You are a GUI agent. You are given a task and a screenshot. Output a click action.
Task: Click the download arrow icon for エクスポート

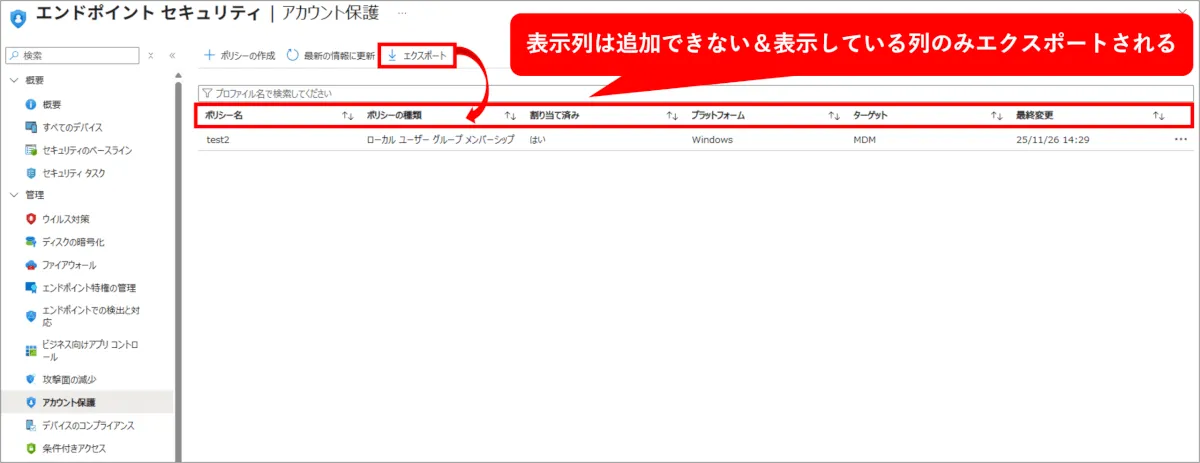392,56
